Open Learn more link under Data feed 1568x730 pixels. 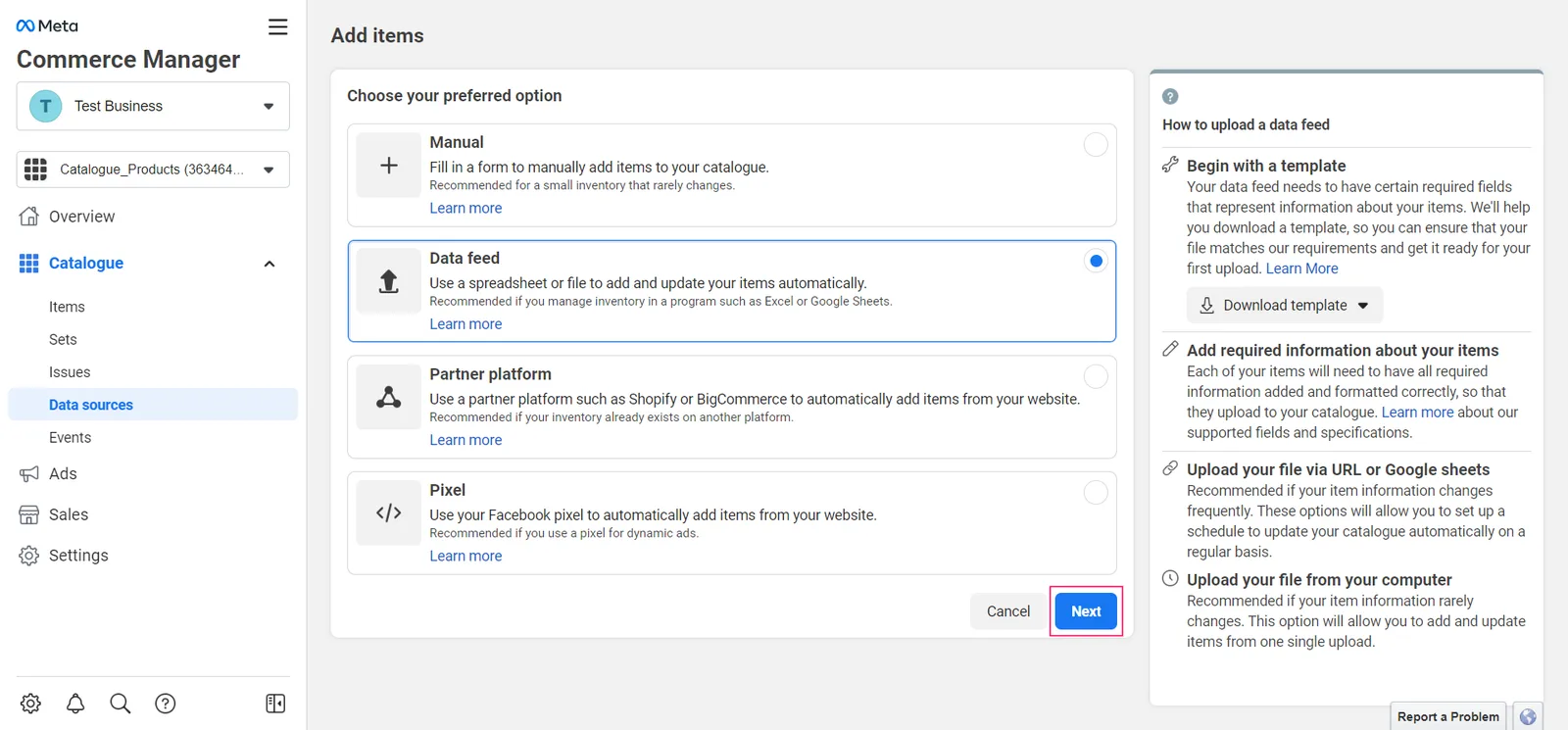click(465, 324)
